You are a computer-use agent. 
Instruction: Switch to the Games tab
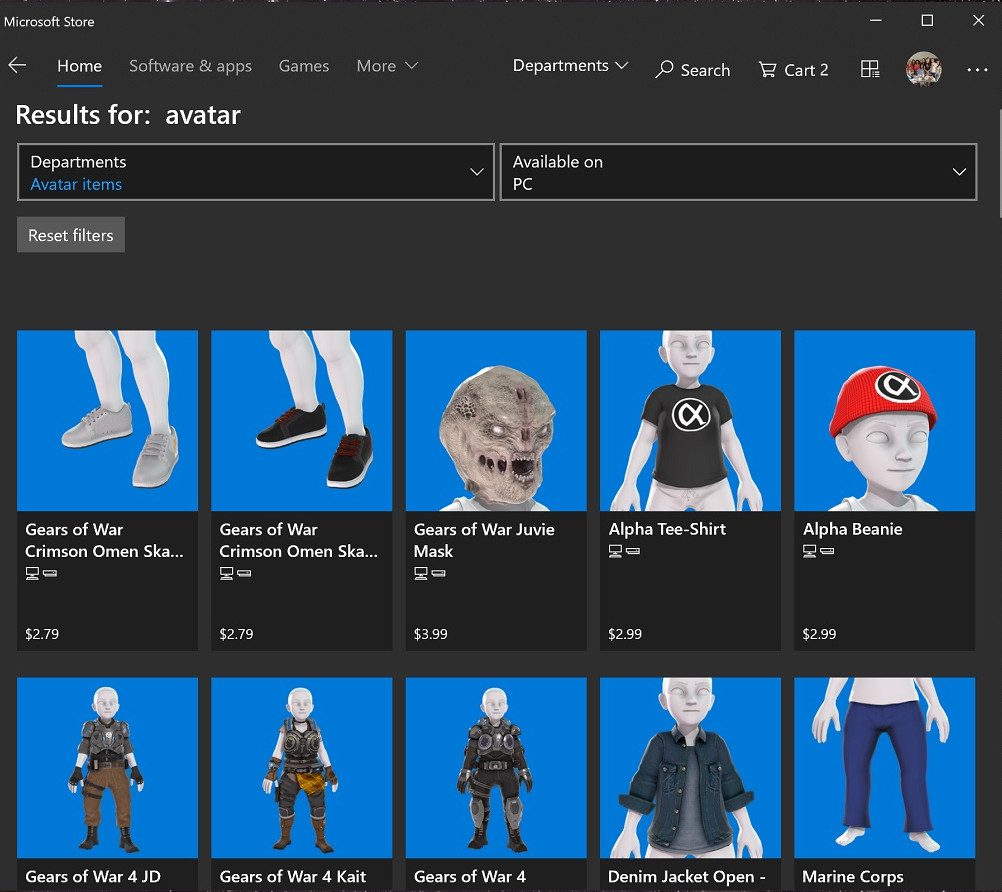(x=304, y=66)
